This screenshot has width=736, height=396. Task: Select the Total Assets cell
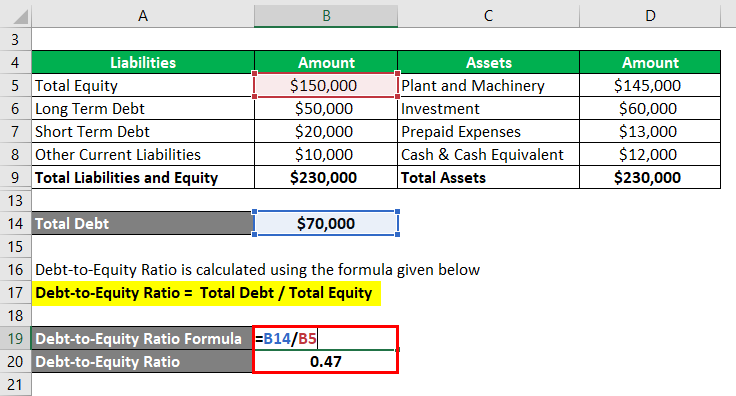pos(488,177)
